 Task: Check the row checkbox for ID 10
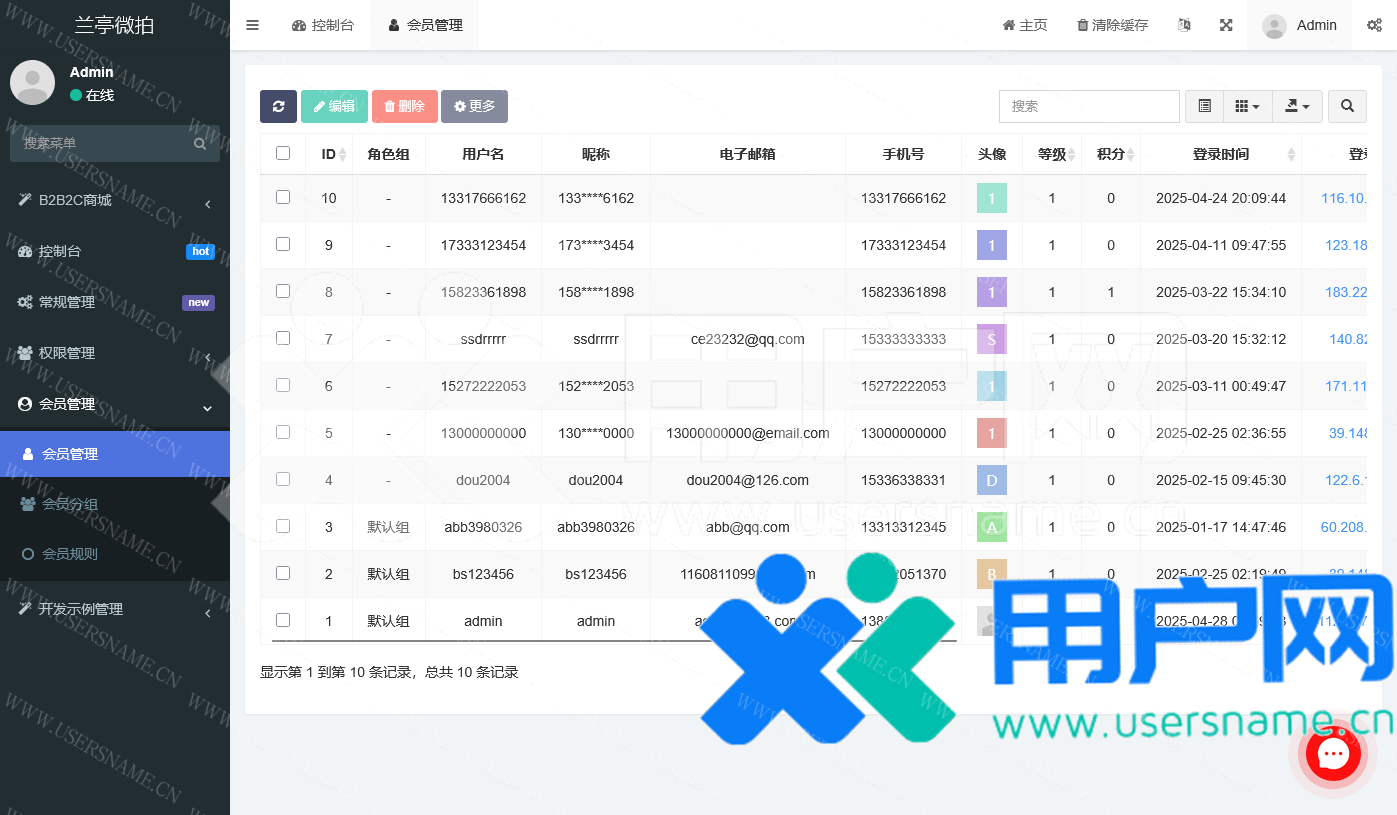tap(283, 197)
